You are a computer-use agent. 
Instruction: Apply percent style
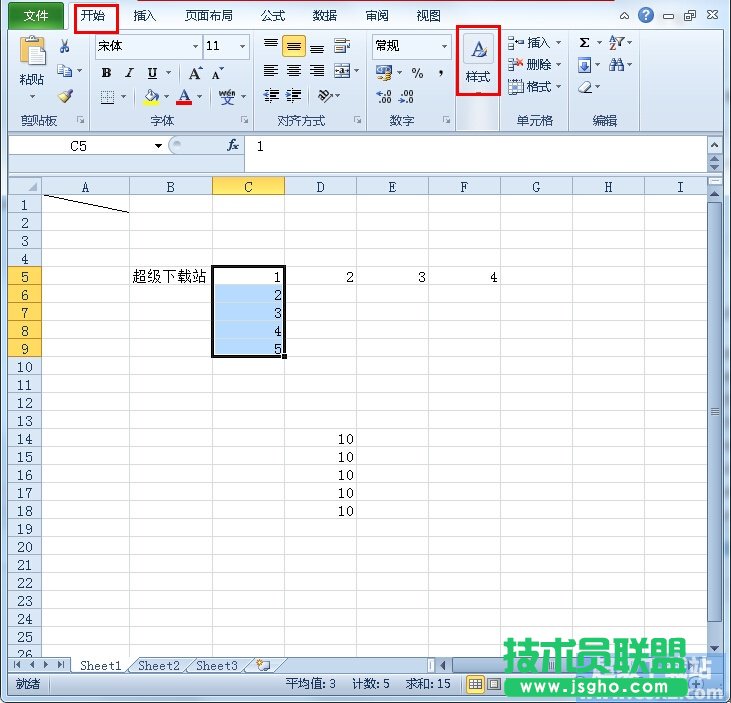coord(417,73)
